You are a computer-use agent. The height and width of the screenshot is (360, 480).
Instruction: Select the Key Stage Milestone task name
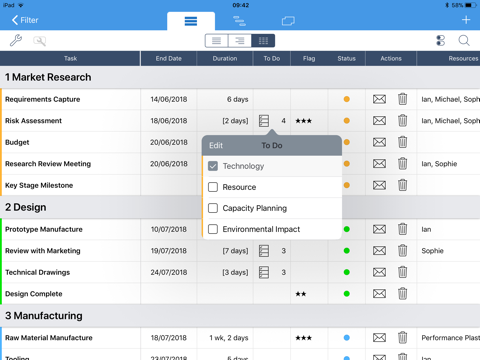pos(39,185)
